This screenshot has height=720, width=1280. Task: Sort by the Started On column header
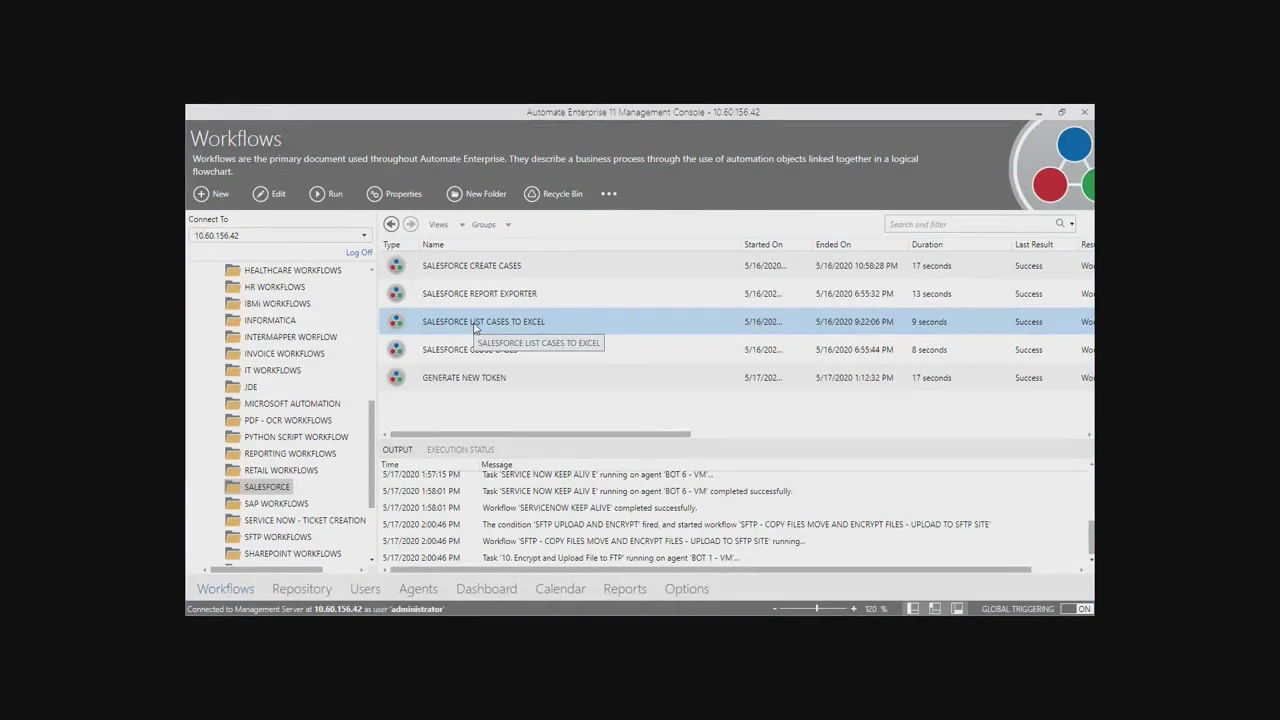[763, 245]
